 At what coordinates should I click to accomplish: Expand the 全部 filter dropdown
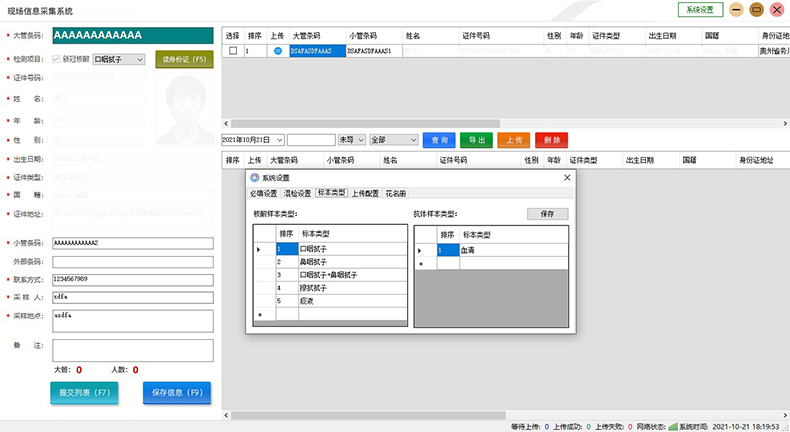(x=393, y=140)
